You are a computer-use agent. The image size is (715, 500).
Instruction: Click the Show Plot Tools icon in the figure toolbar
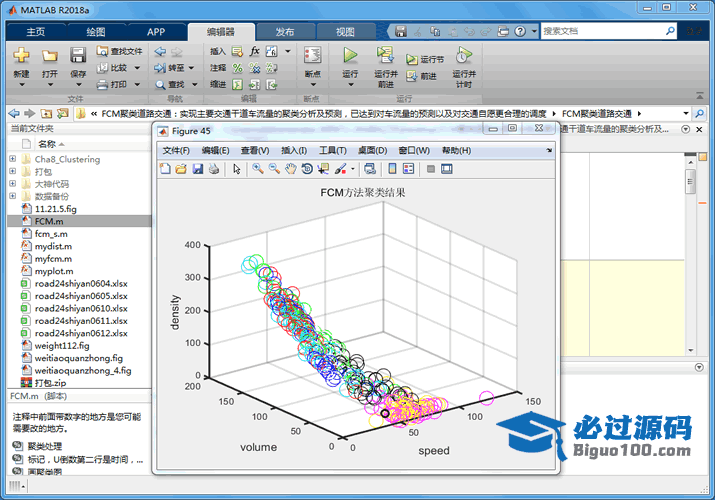tap(447, 169)
